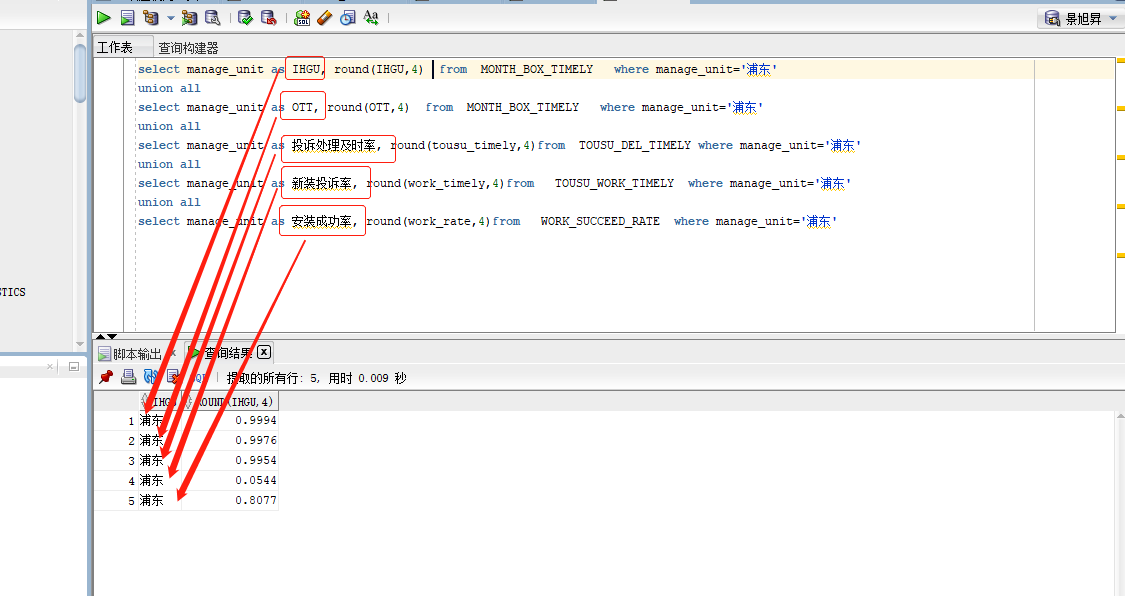Click the Run Script toolbar icon
1125x596 pixels.
click(128, 18)
